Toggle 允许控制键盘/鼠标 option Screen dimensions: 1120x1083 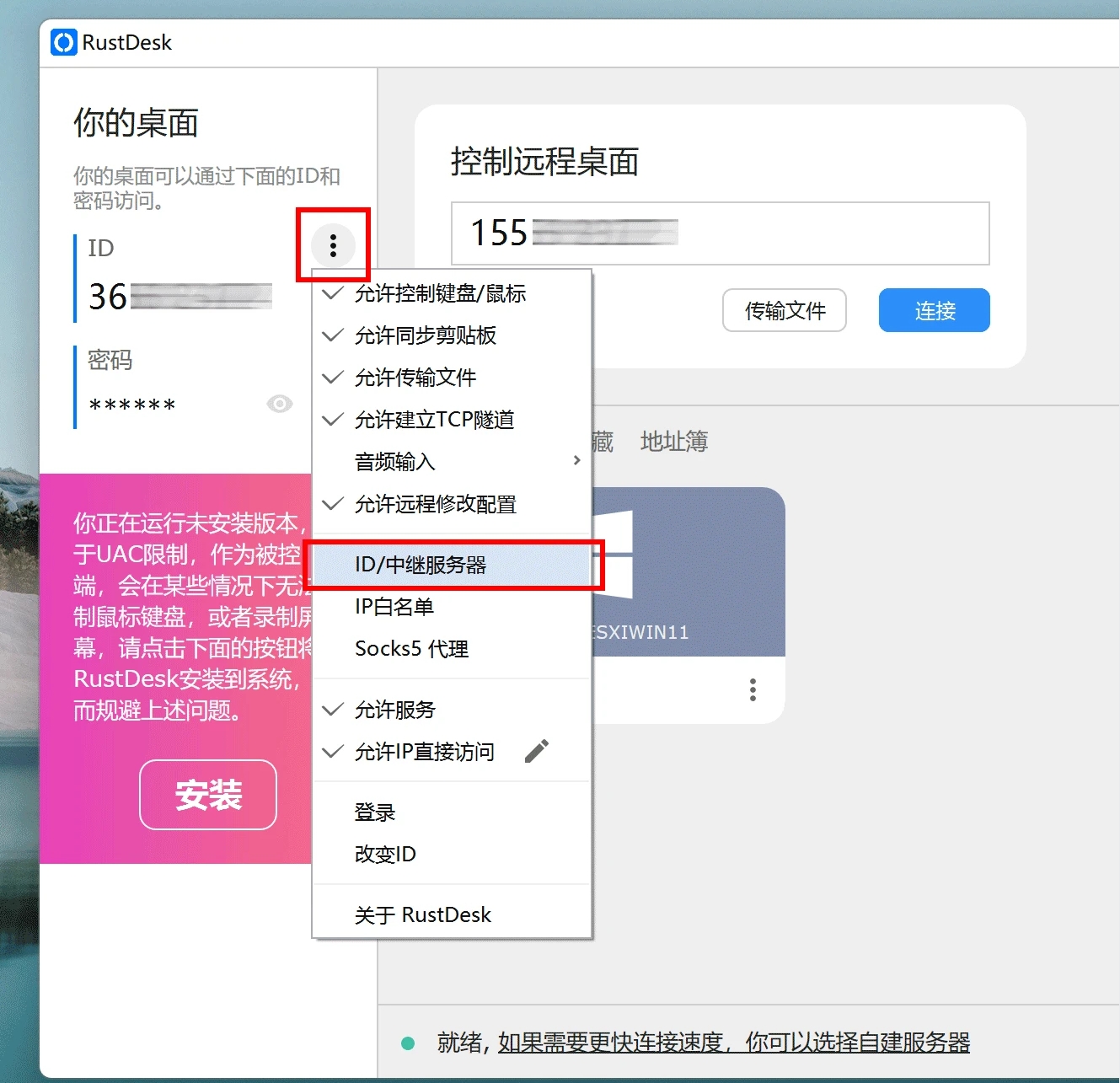tap(440, 293)
